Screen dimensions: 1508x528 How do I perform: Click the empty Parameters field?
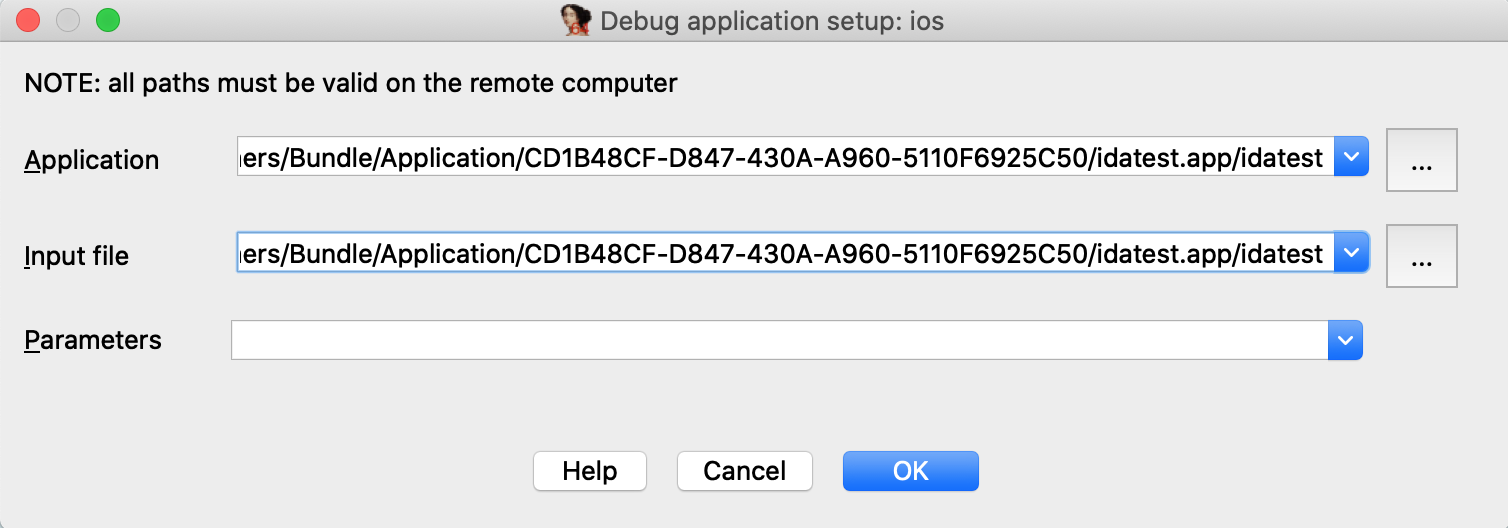click(779, 341)
